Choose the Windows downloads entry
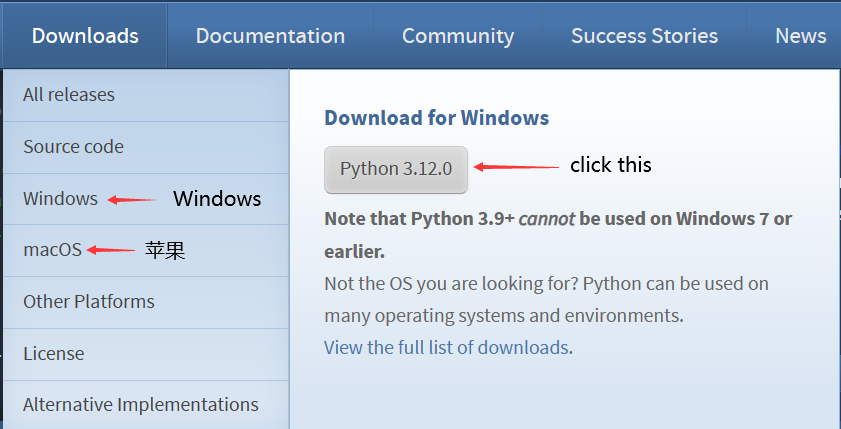 [x=146, y=199]
